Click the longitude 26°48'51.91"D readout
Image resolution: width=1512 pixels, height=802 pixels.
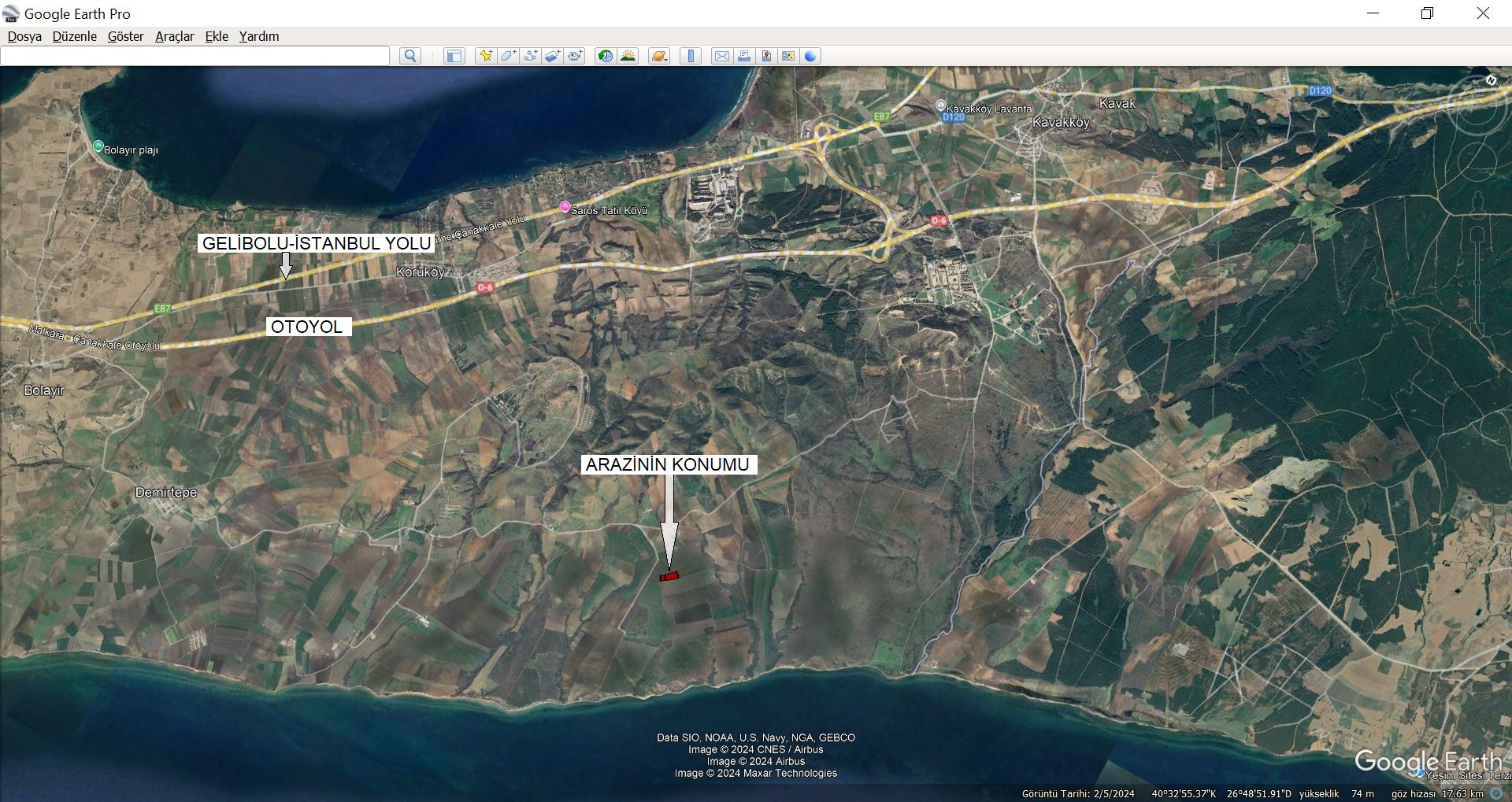click(x=1259, y=793)
